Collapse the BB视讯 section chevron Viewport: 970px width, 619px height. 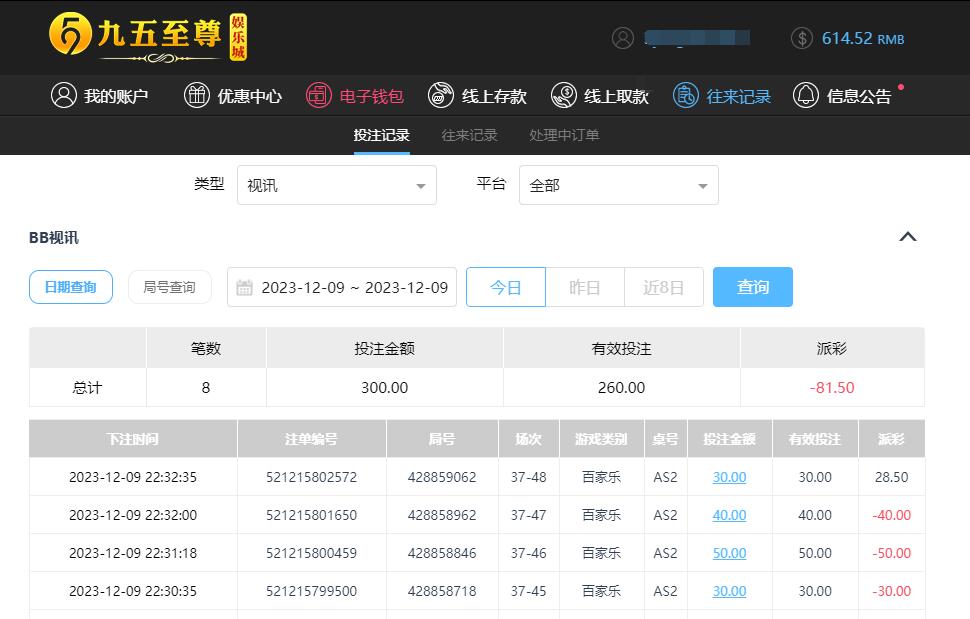click(x=908, y=237)
